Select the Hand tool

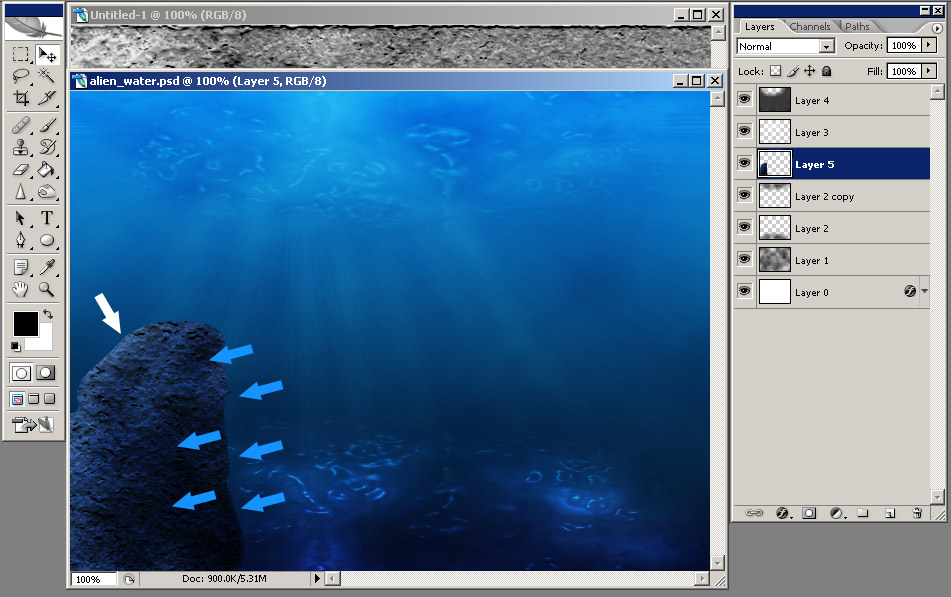tap(21, 289)
